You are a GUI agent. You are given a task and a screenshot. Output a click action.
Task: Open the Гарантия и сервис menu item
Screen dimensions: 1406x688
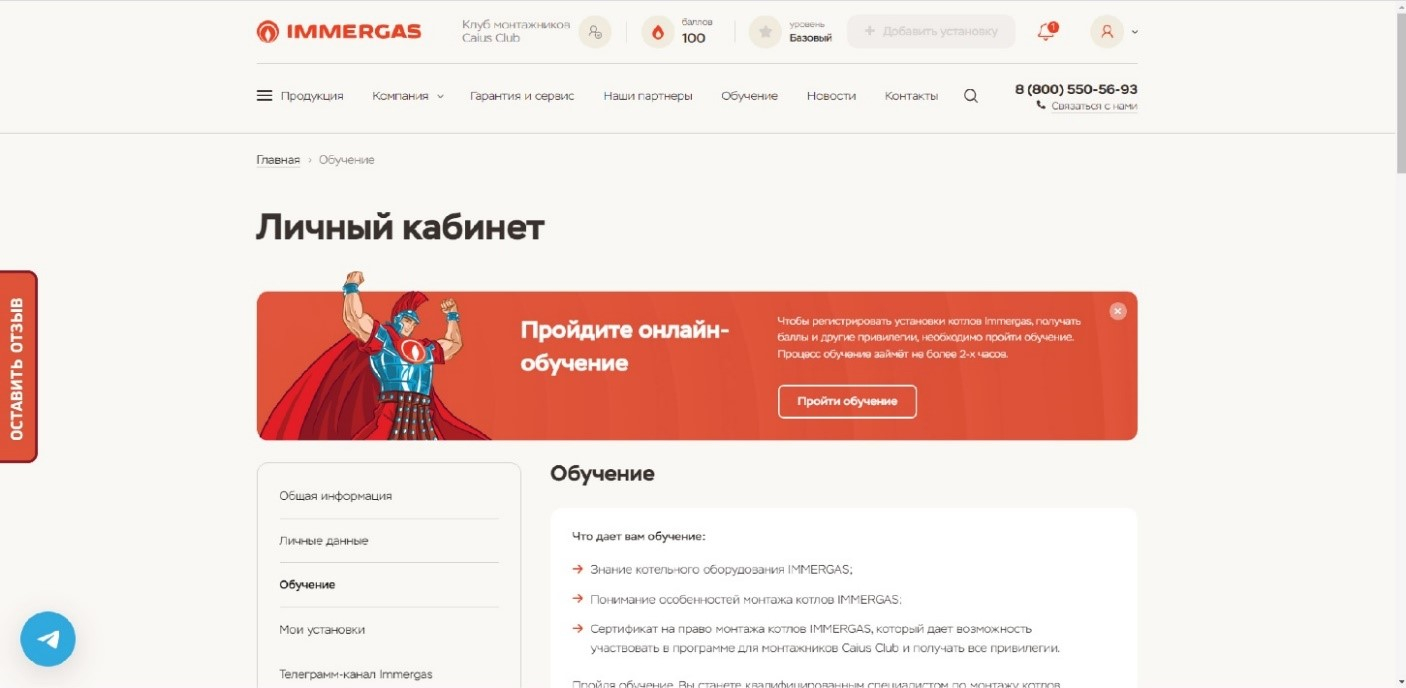[x=522, y=96]
